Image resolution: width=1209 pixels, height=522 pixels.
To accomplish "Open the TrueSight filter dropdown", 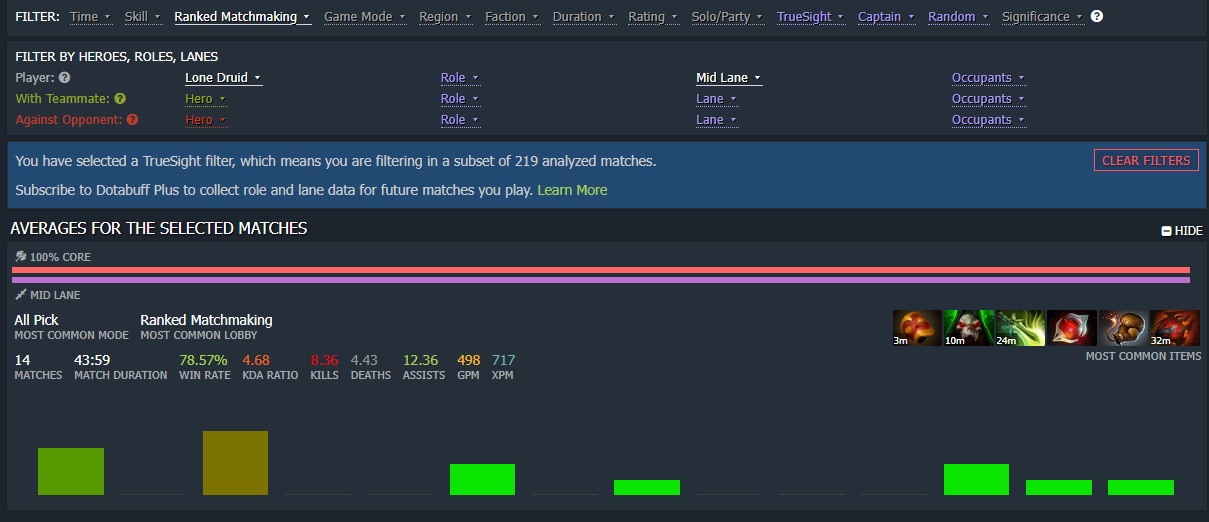I will tap(811, 17).
